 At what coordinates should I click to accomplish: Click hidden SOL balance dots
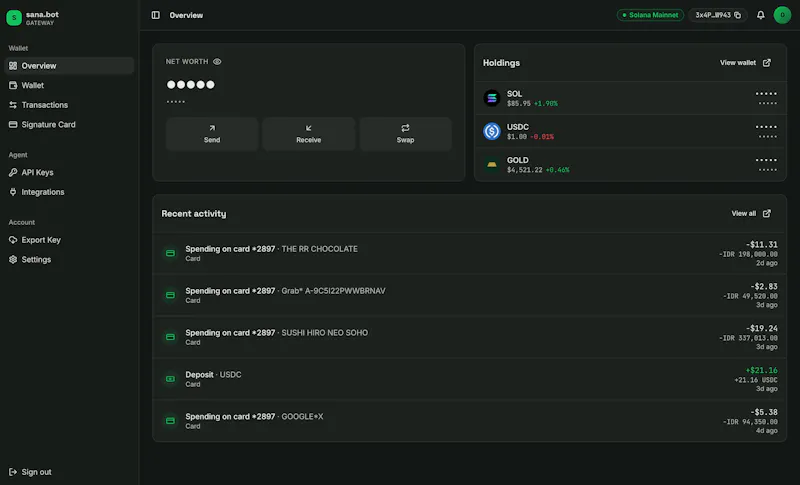tap(766, 94)
